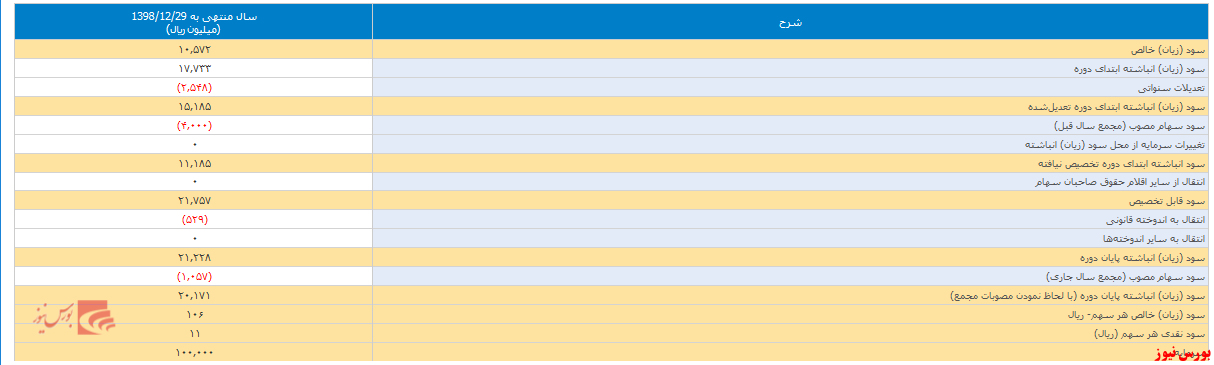Viewport: 1214px width, 365px height.
Task: Select the شرح column header
Action: [790, 23]
